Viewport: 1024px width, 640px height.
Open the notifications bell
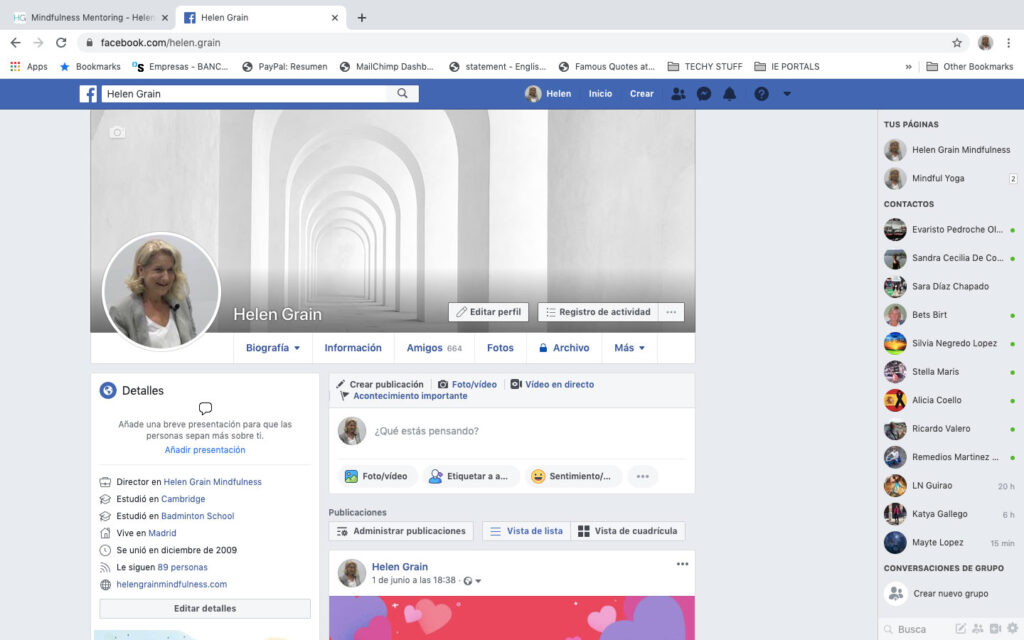(729, 94)
